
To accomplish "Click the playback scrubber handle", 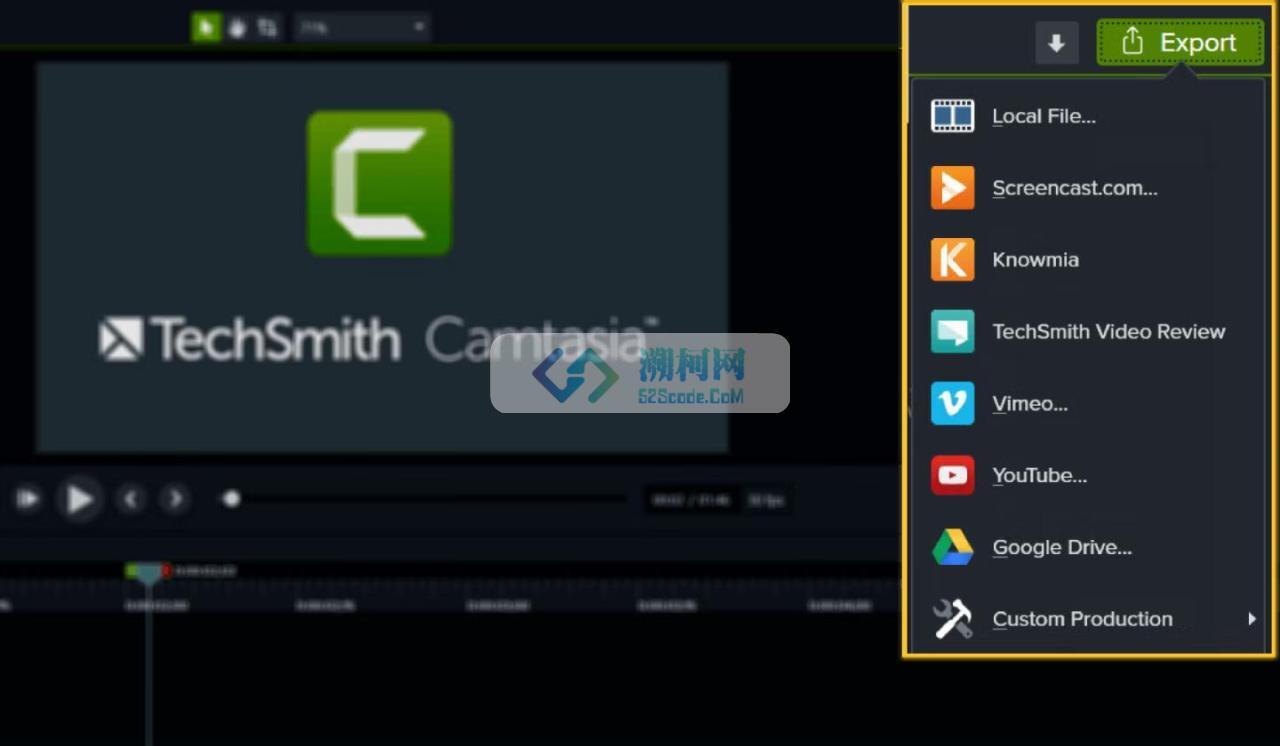I will pos(231,498).
